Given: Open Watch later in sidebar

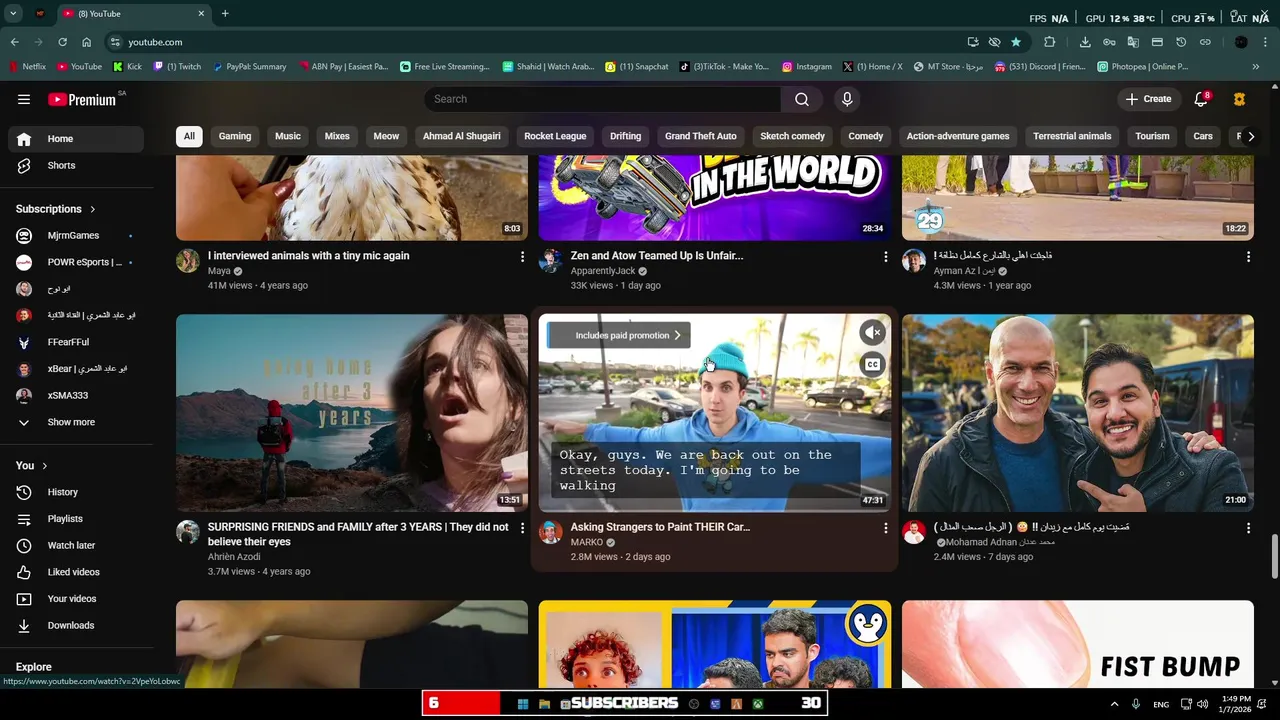Looking at the screenshot, I should pyautogui.click(x=76, y=545).
